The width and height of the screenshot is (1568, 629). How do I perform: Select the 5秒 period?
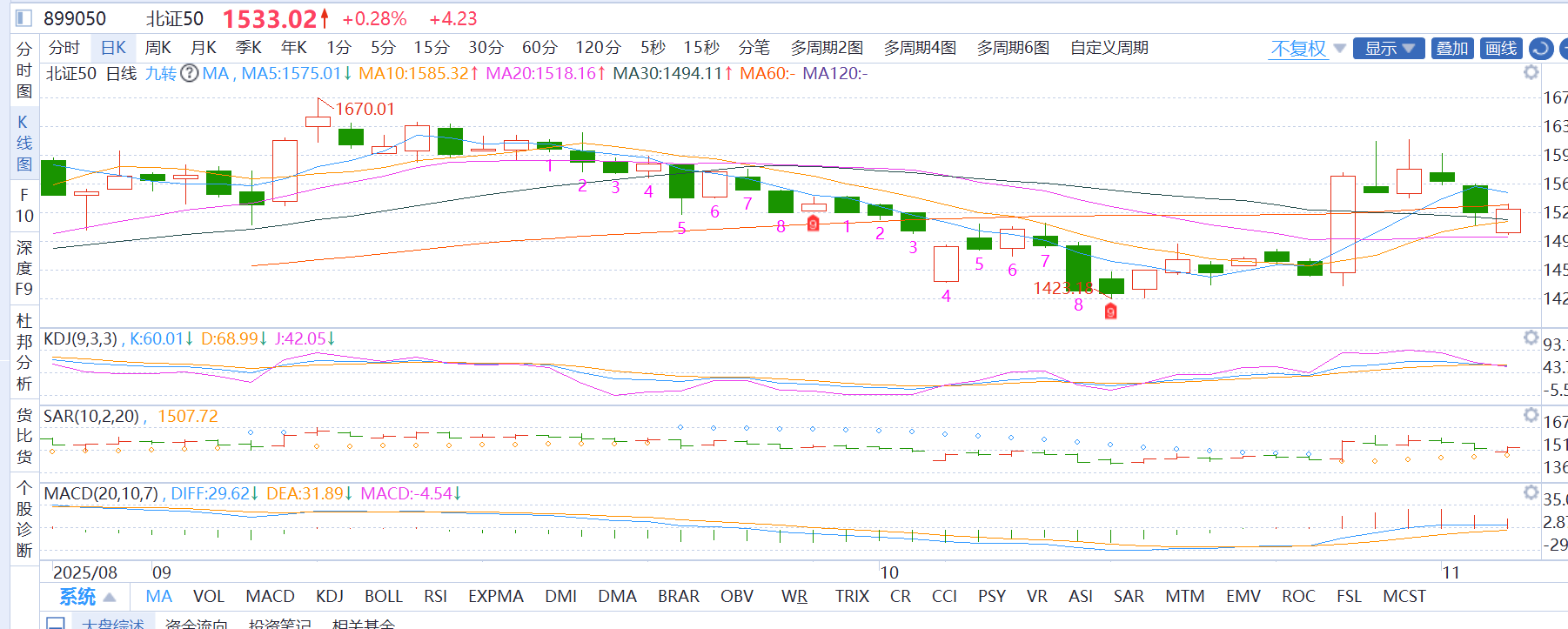coord(653,48)
